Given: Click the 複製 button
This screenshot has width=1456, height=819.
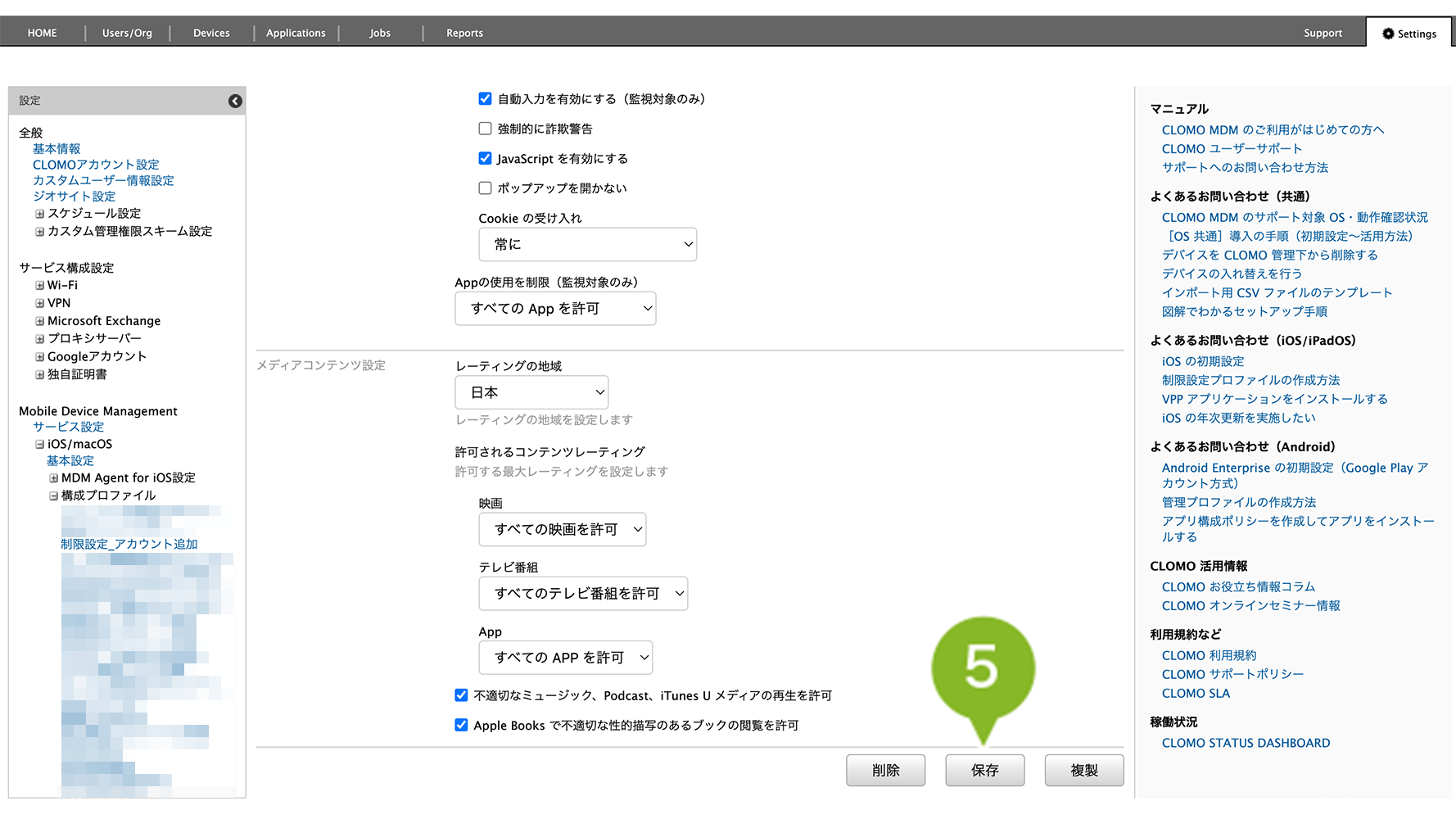Looking at the screenshot, I should 1083,770.
